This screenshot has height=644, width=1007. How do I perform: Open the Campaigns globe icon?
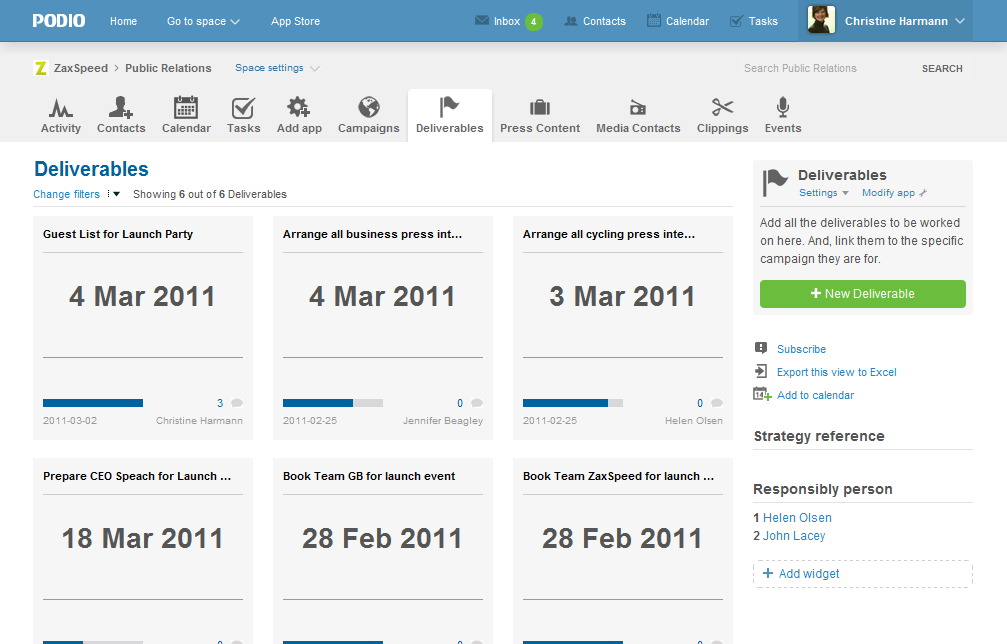pos(368,108)
